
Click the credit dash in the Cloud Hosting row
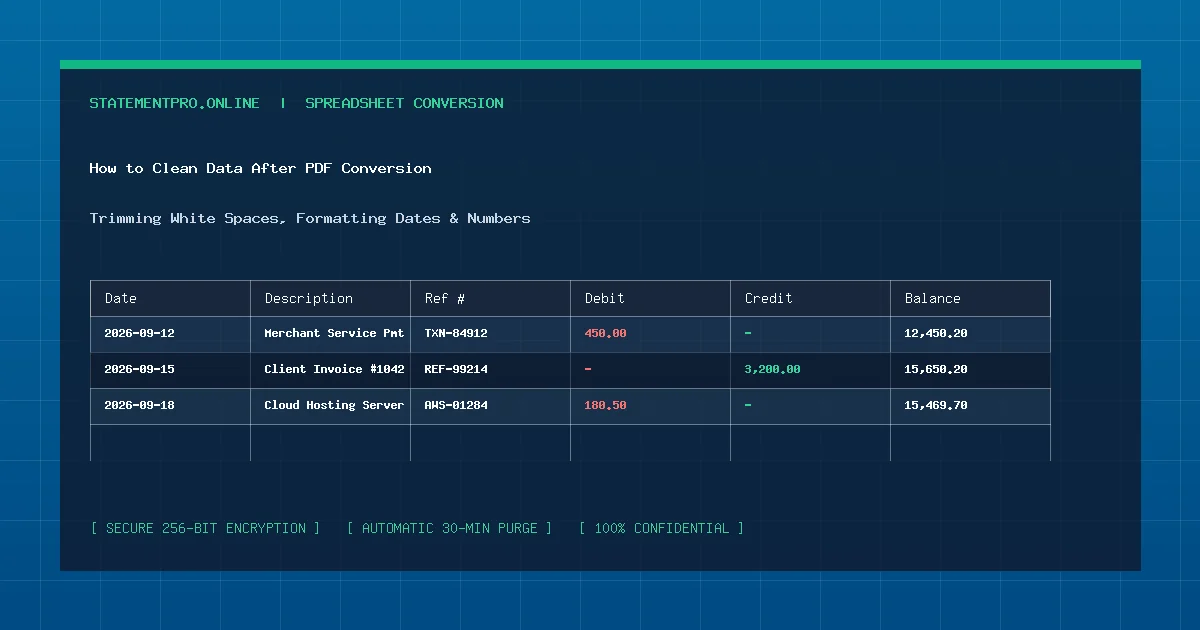(x=748, y=405)
